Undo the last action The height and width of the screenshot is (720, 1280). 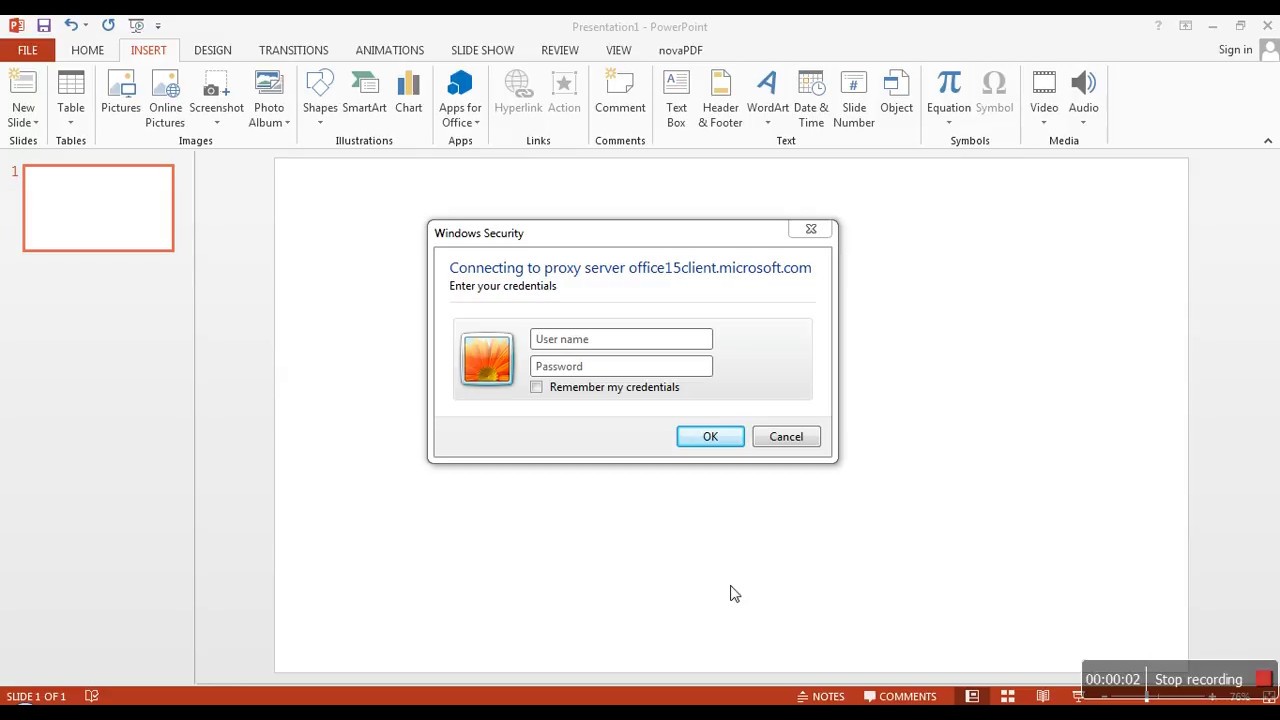(x=70, y=25)
